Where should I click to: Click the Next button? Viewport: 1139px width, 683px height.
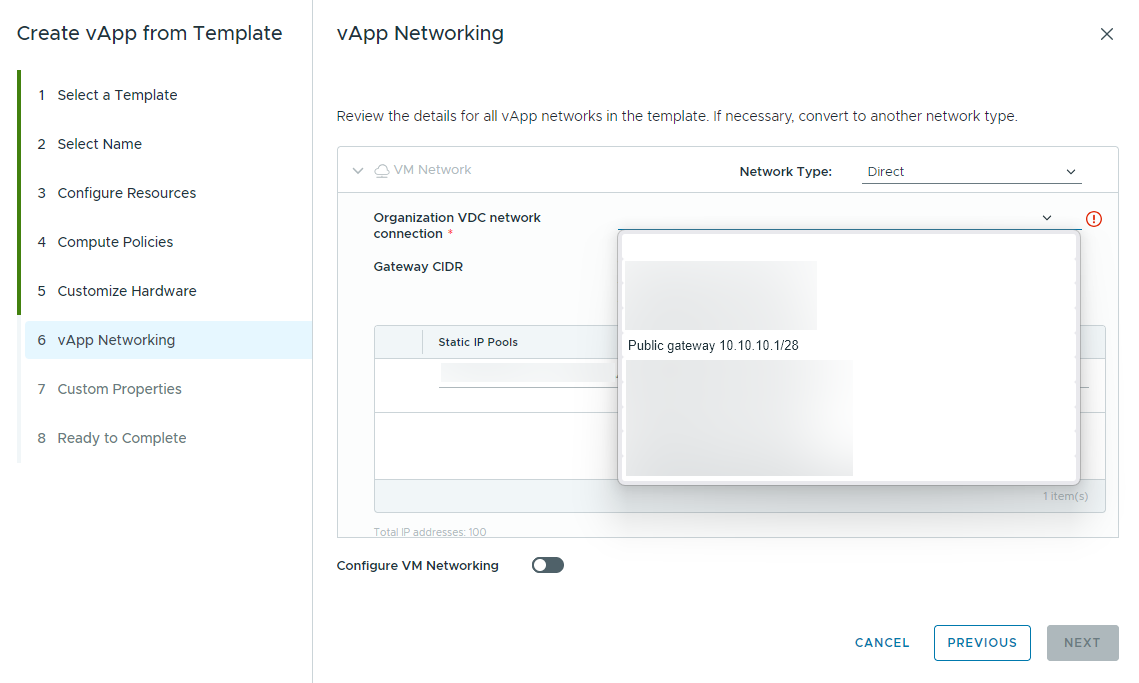tap(1082, 643)
